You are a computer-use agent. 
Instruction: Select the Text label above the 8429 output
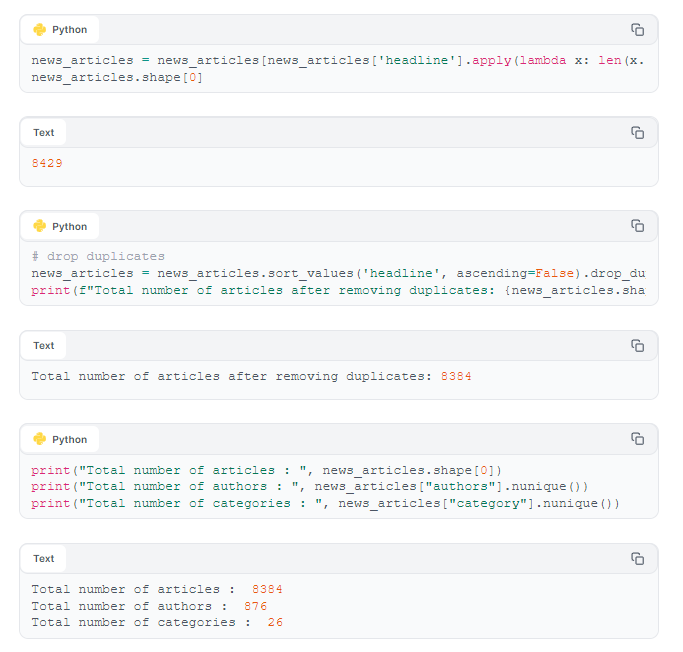pyautogui.click(x=44, y=132)
